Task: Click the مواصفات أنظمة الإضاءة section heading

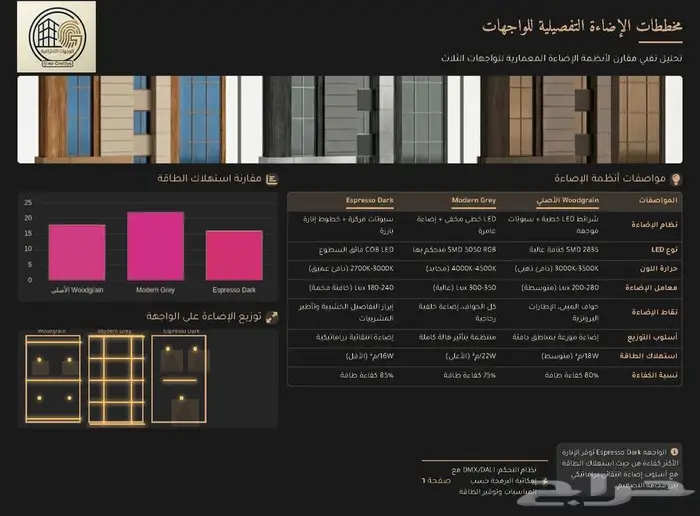Action: (610, 179)
